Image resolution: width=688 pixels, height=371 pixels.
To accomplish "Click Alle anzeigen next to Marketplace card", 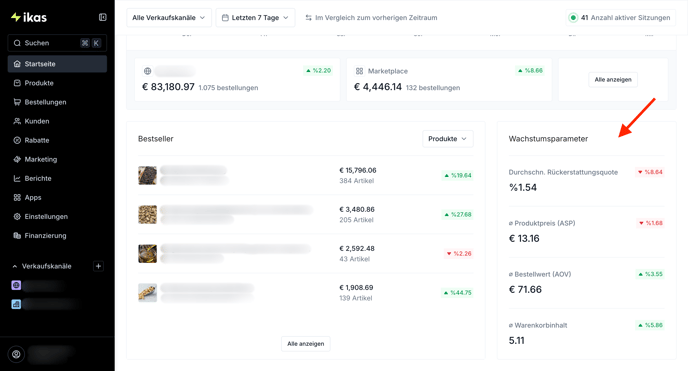I will coord(613,80).
